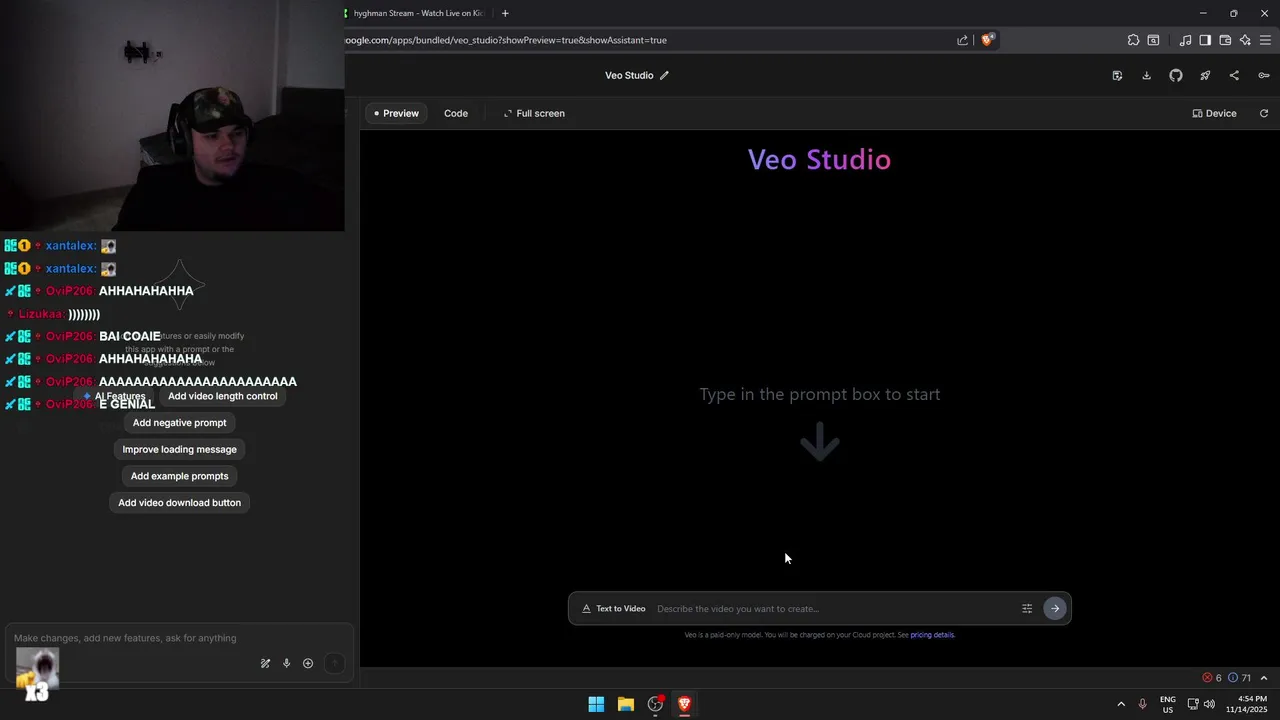This screenshot has height=720, width=1280.
Task: Click the rocket deploy icon
Action: point(1205,75)
